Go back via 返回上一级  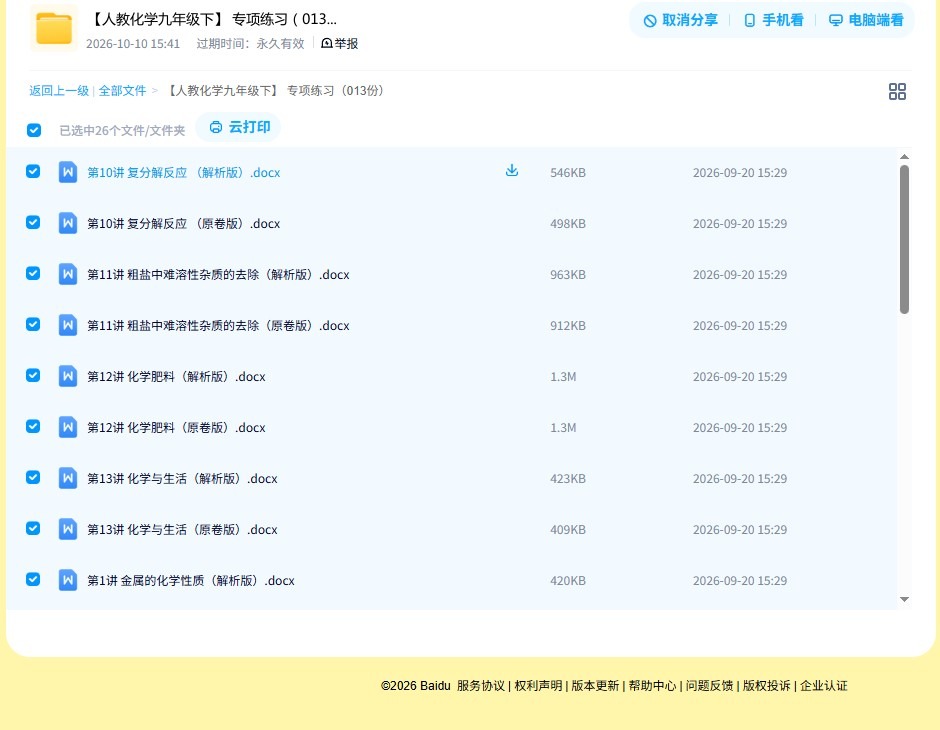click(x=59, y=91)
